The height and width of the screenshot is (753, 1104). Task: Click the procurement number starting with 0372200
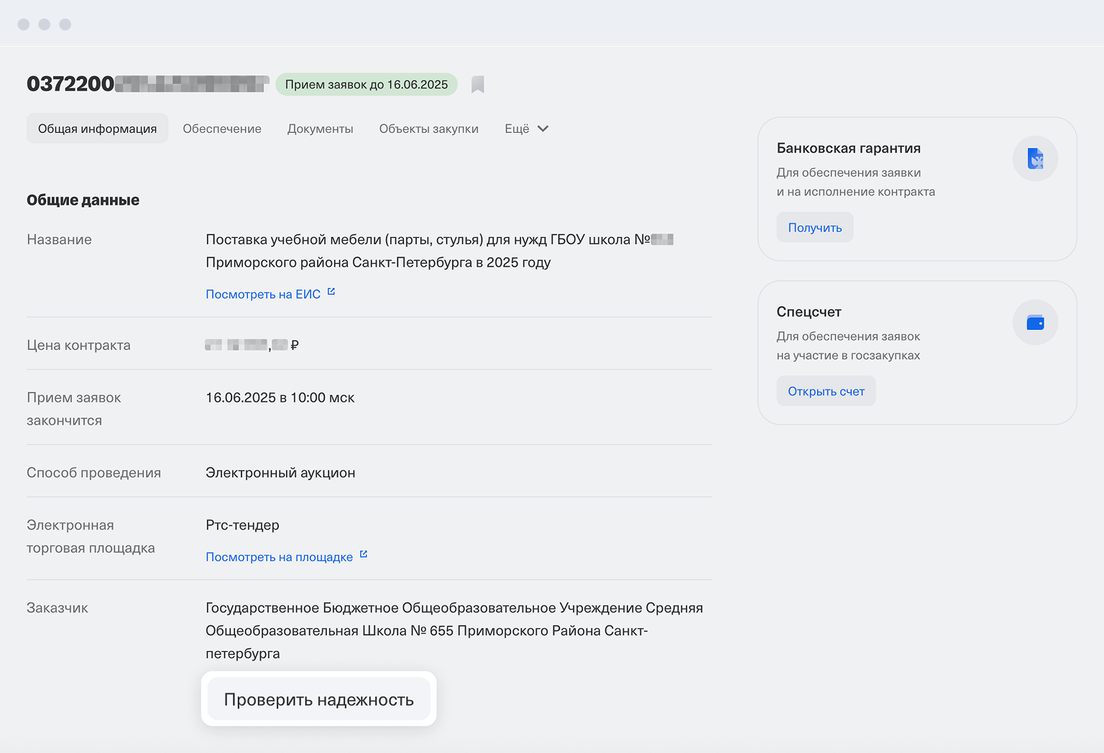tap(148, 84)
